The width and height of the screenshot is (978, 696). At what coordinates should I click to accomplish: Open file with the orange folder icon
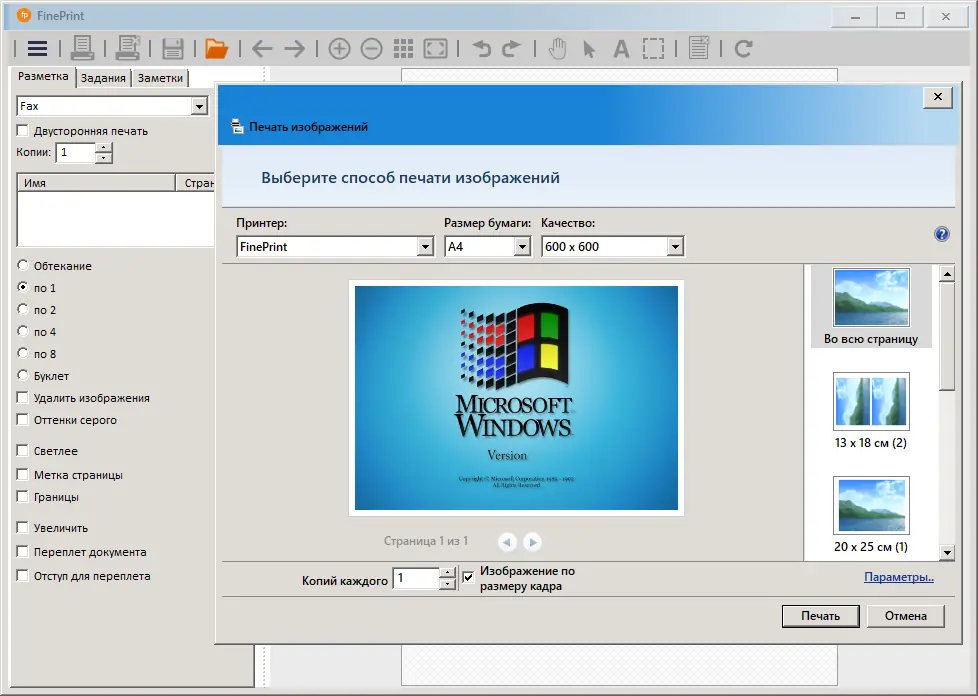[216, 49]
